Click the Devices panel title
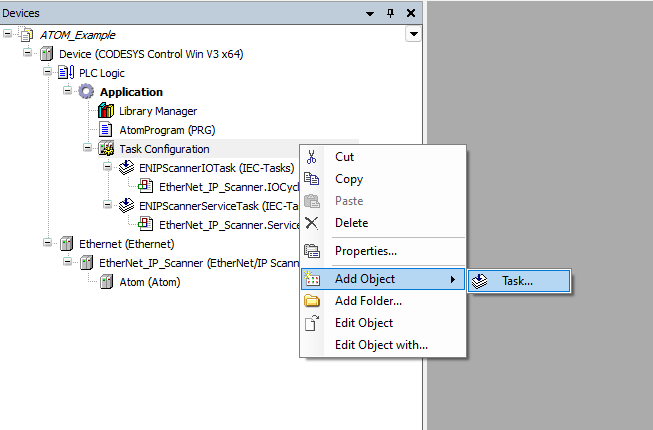Viewport: 653px width, 430px height. pos(21,13)
